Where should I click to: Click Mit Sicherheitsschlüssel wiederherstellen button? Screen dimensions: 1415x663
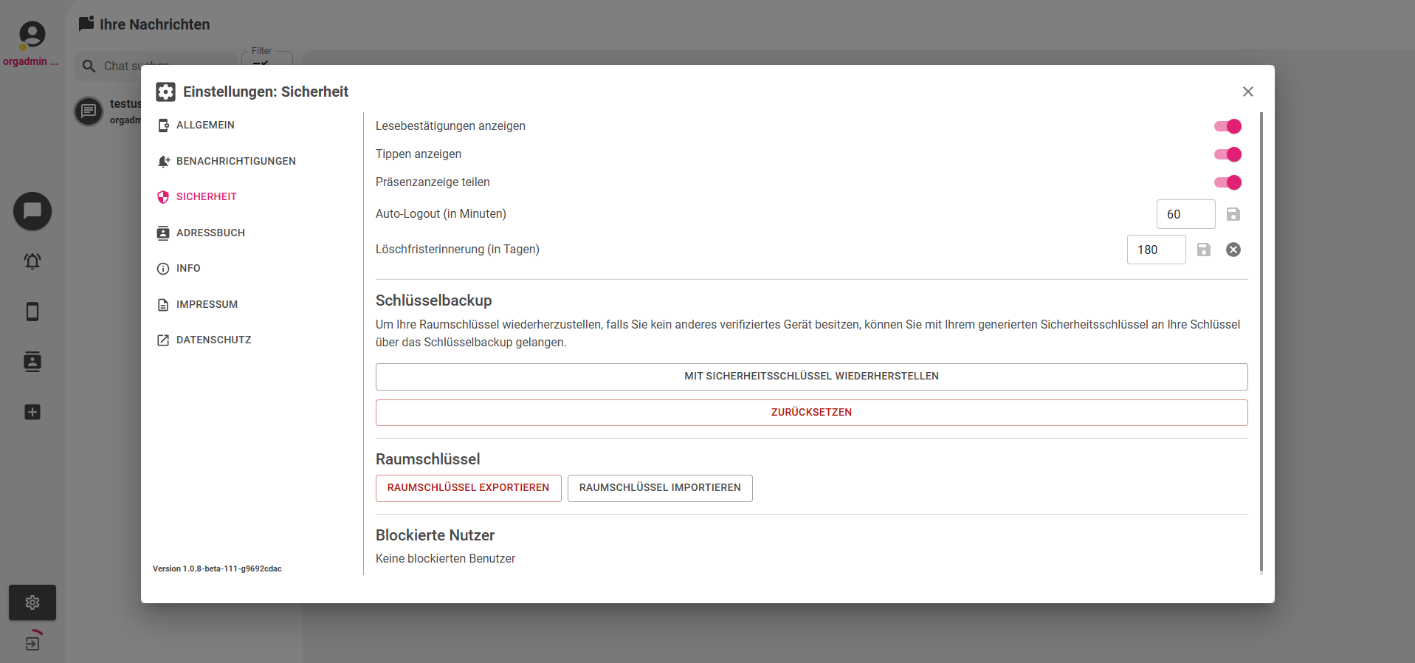(x=811, y=376)
